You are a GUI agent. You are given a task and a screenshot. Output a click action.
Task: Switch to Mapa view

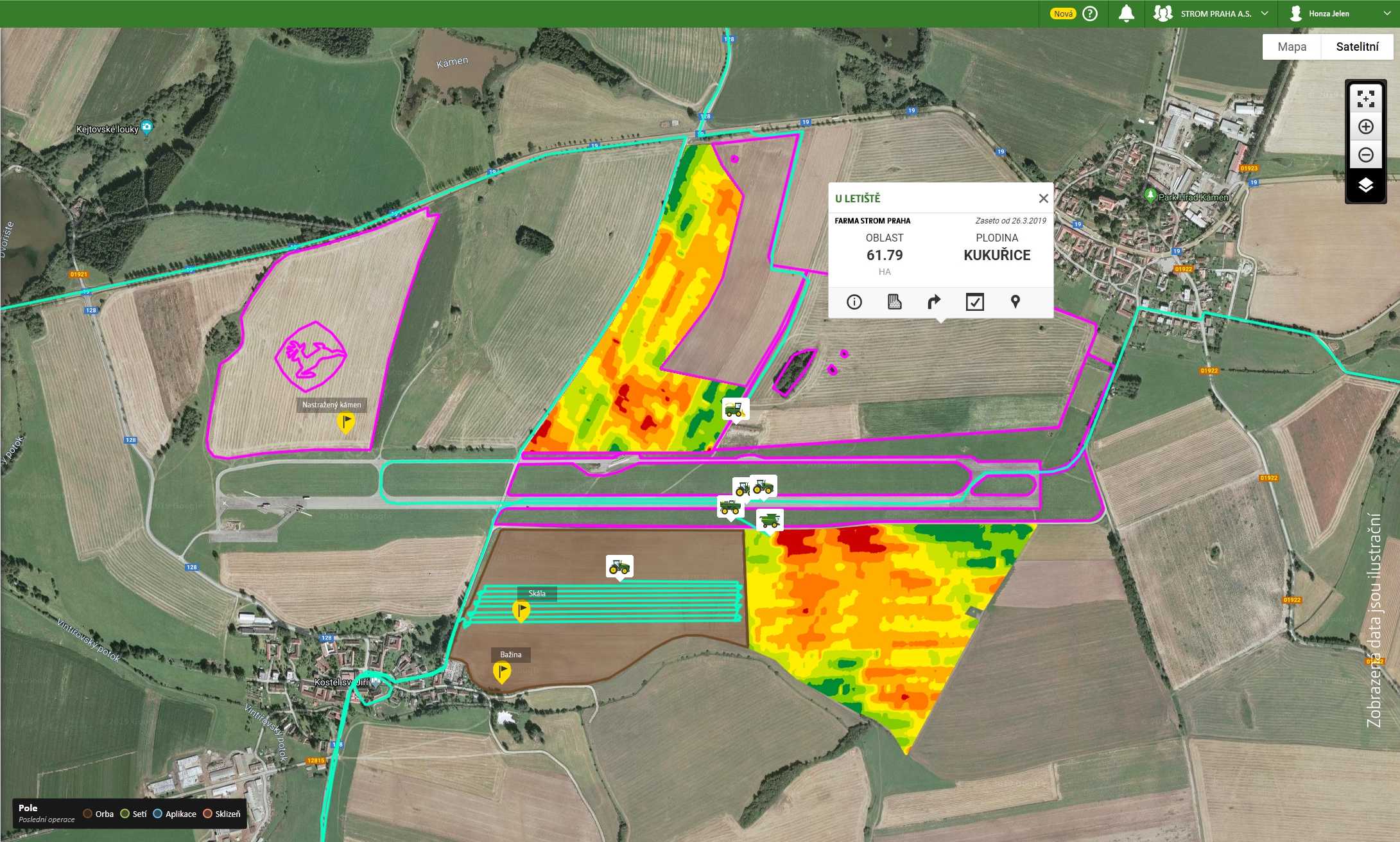[x=1292, y=47]
